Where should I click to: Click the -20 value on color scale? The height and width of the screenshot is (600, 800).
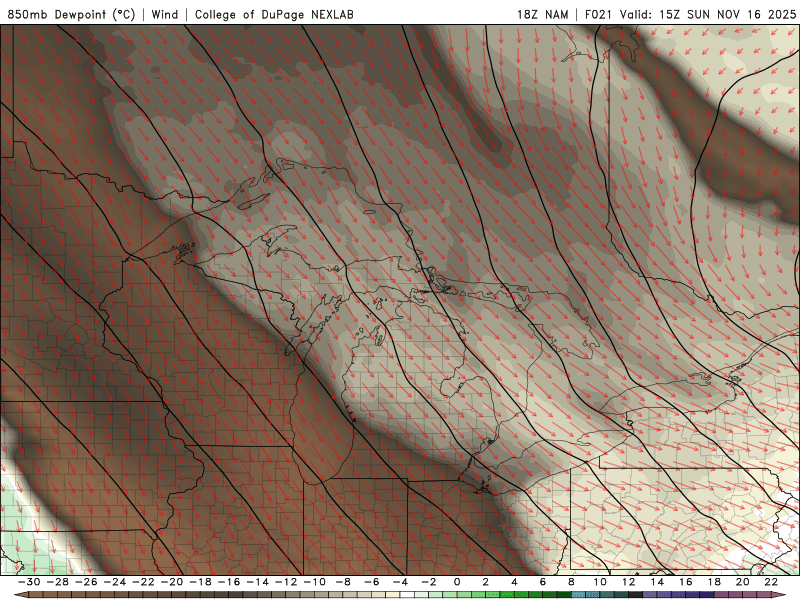pyautogui.click(x=172, y=582)
